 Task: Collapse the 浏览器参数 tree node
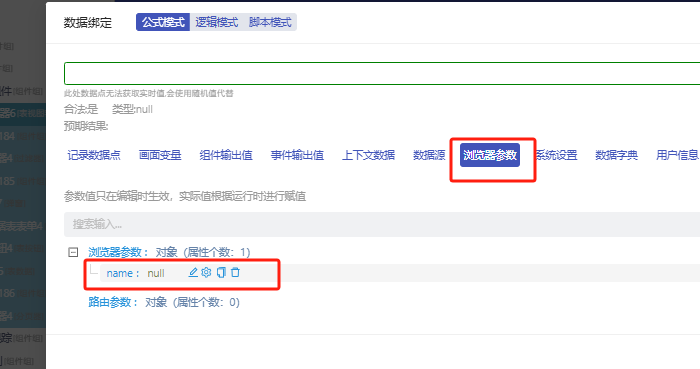point(73,252)
